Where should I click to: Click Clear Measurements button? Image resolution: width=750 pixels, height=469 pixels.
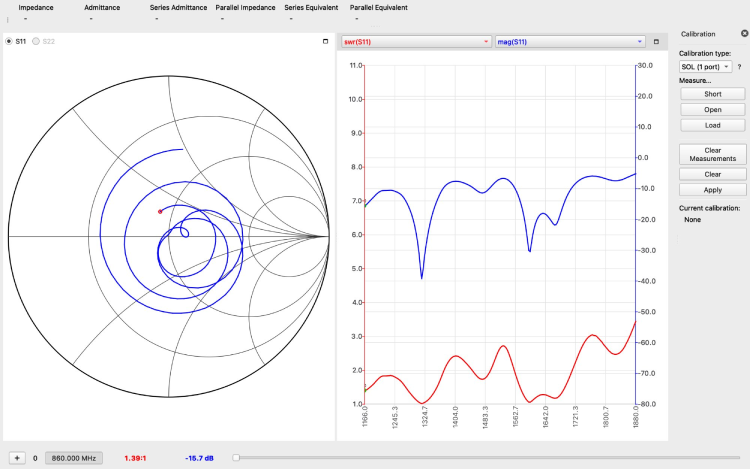tap(712, 154)
